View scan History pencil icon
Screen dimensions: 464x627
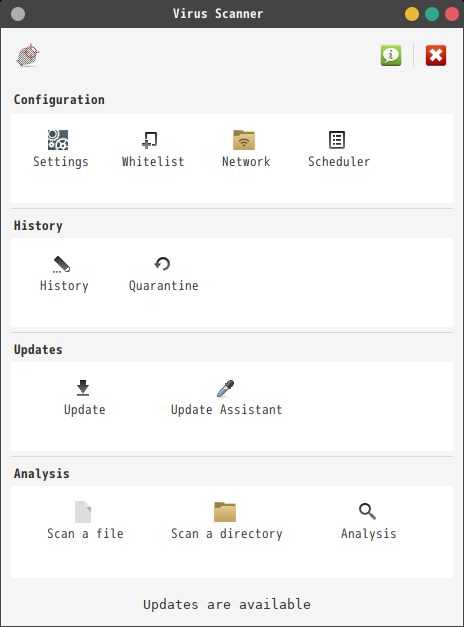[x=62, y=264]
